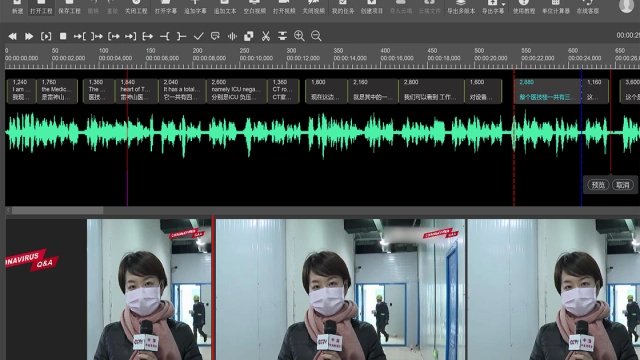
Task: Click the user avatar profile icon
Action: coord(627,5)
